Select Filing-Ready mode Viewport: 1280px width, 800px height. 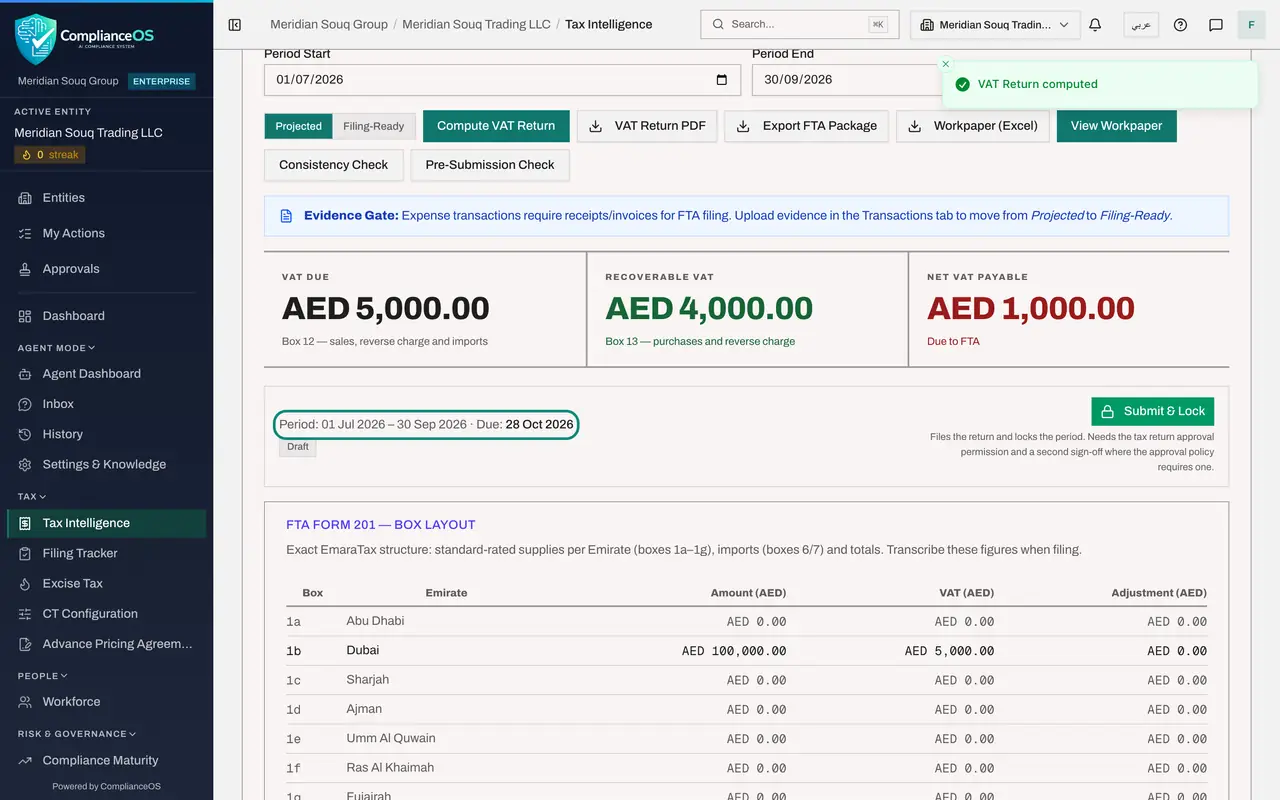(374, 126)
